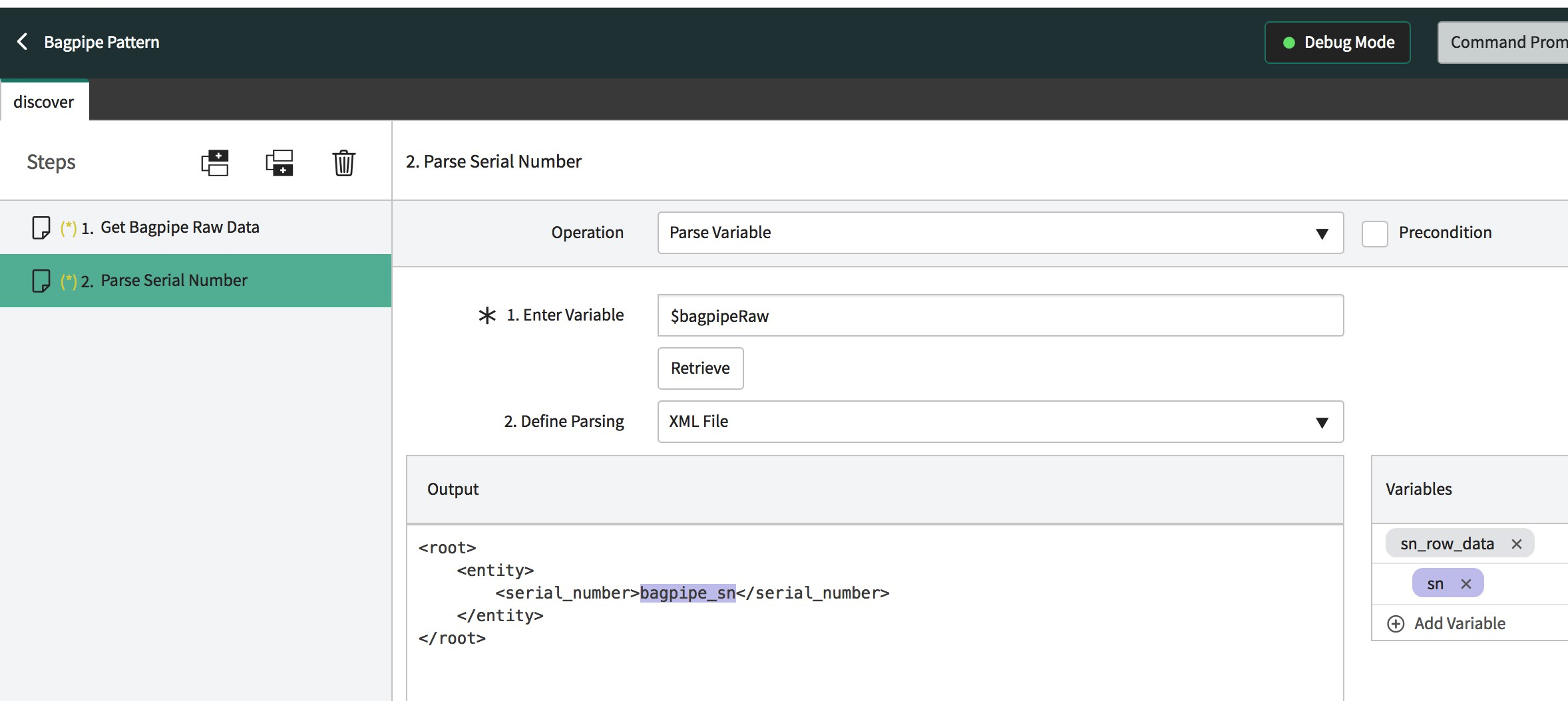Click highlighted bagpipe_sn text in output
The height and width of the screenshot is (701, 1568).
(x=687, y=593)
